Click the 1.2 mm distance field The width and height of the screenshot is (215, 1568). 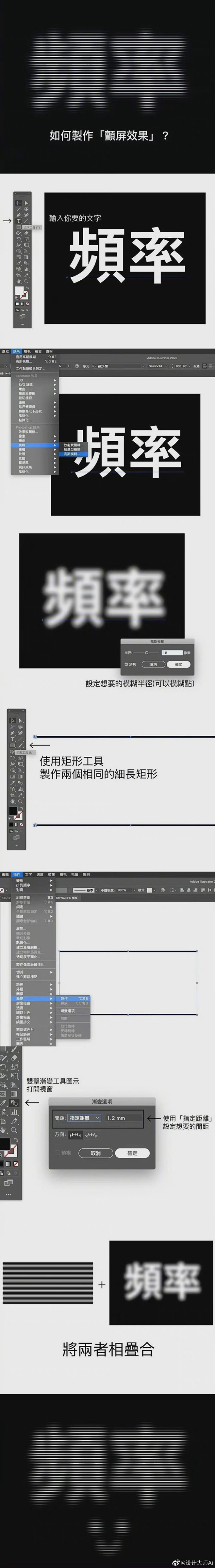tap(124, 1118)
